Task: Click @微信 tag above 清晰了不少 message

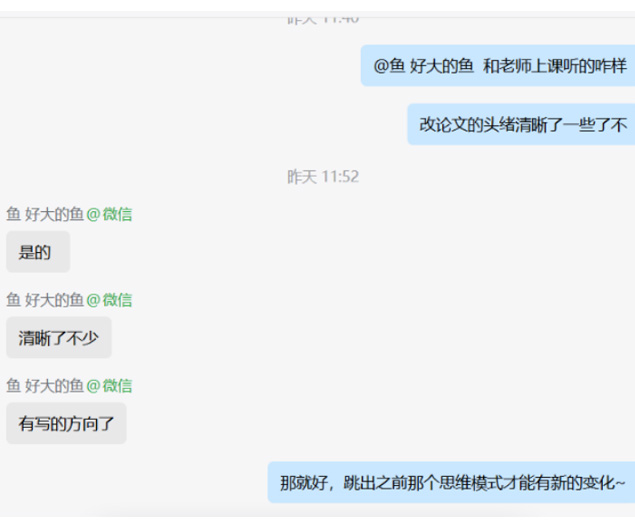Action: click(109, 300)
